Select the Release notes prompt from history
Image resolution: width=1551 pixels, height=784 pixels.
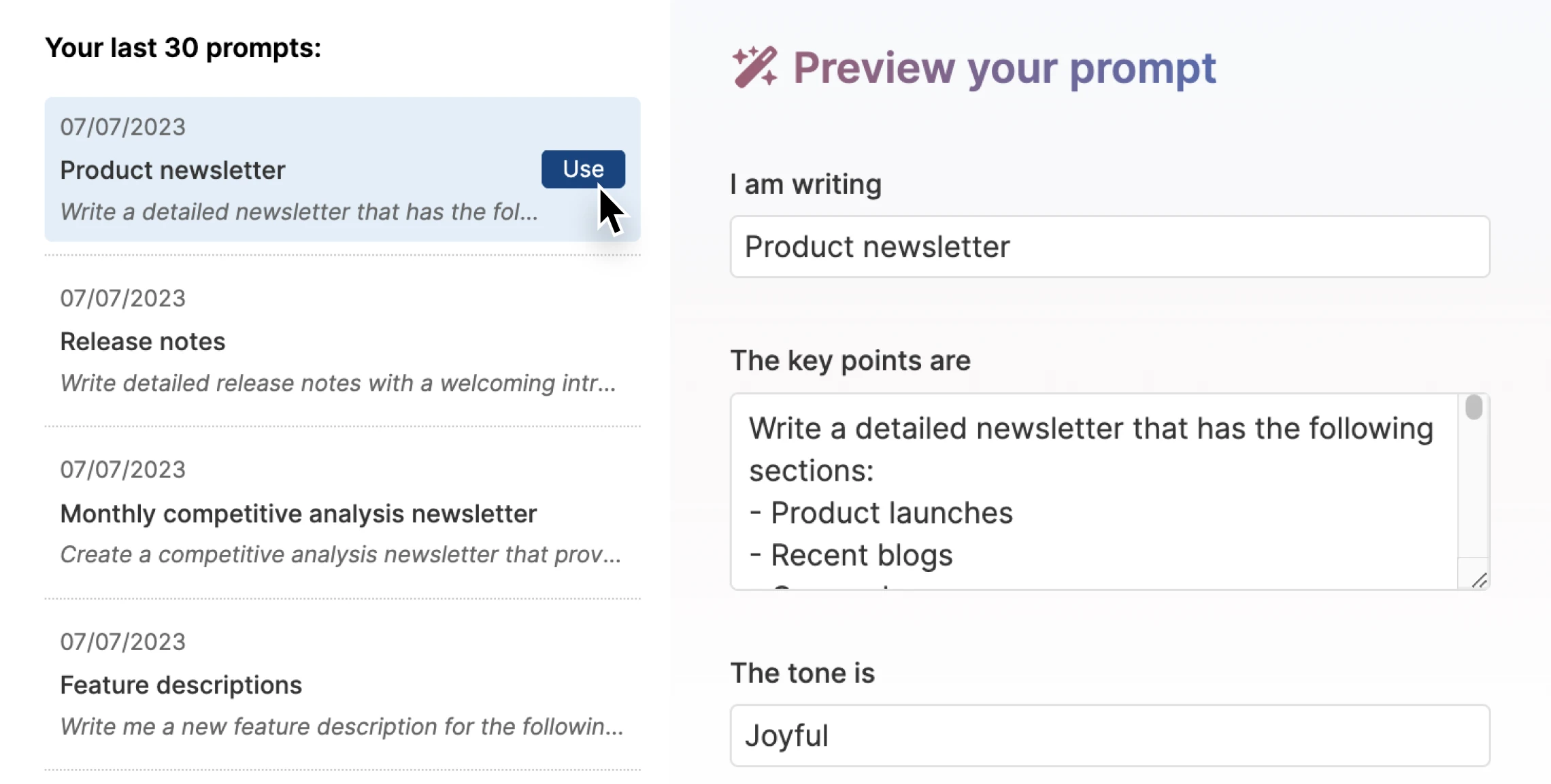click(x=142, y=341)
